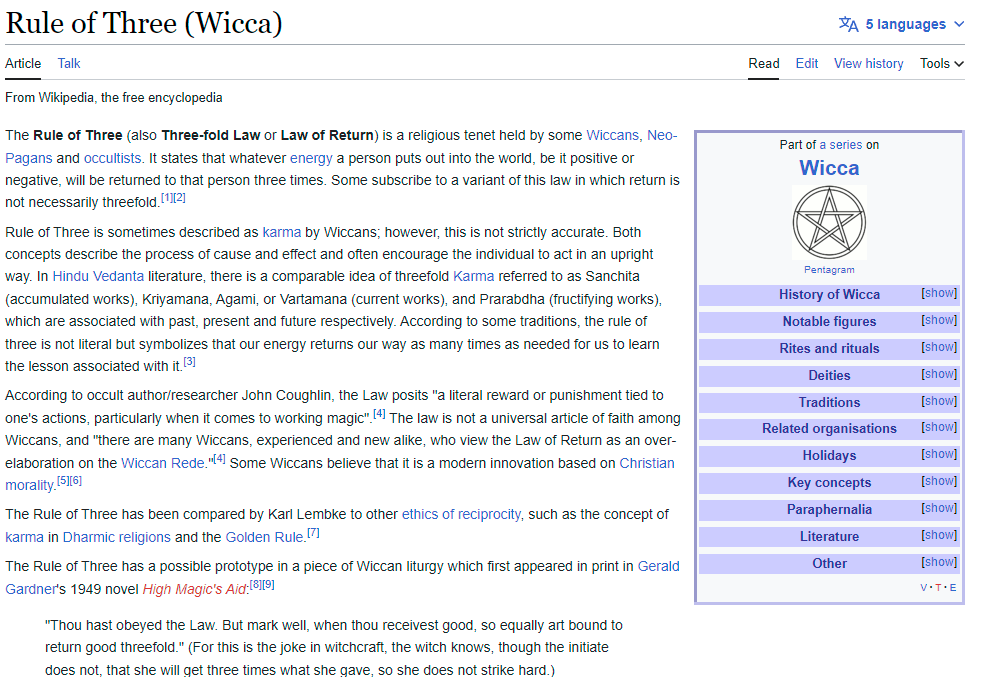Open the lowercase karma link after 'described as'
Viewport: 997px width, 677px height.
pos(282,233)
